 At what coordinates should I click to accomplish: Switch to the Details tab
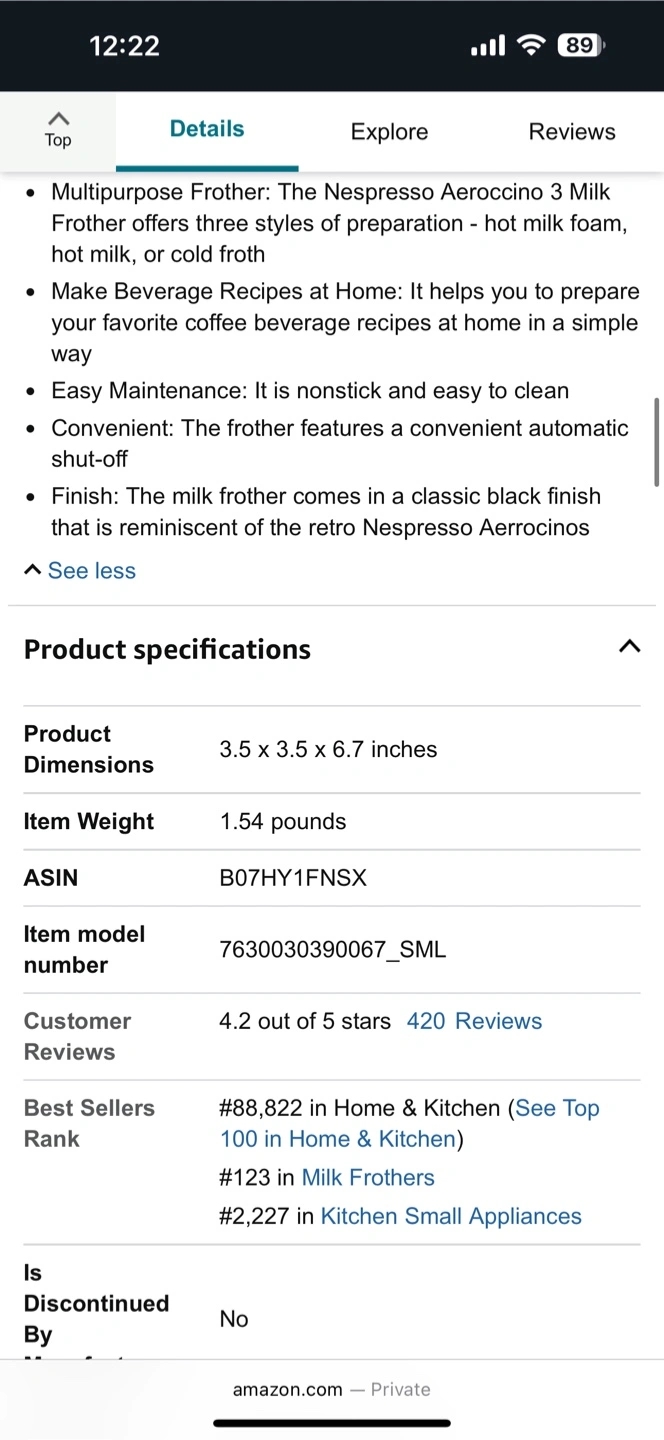[x=207, y=129]
